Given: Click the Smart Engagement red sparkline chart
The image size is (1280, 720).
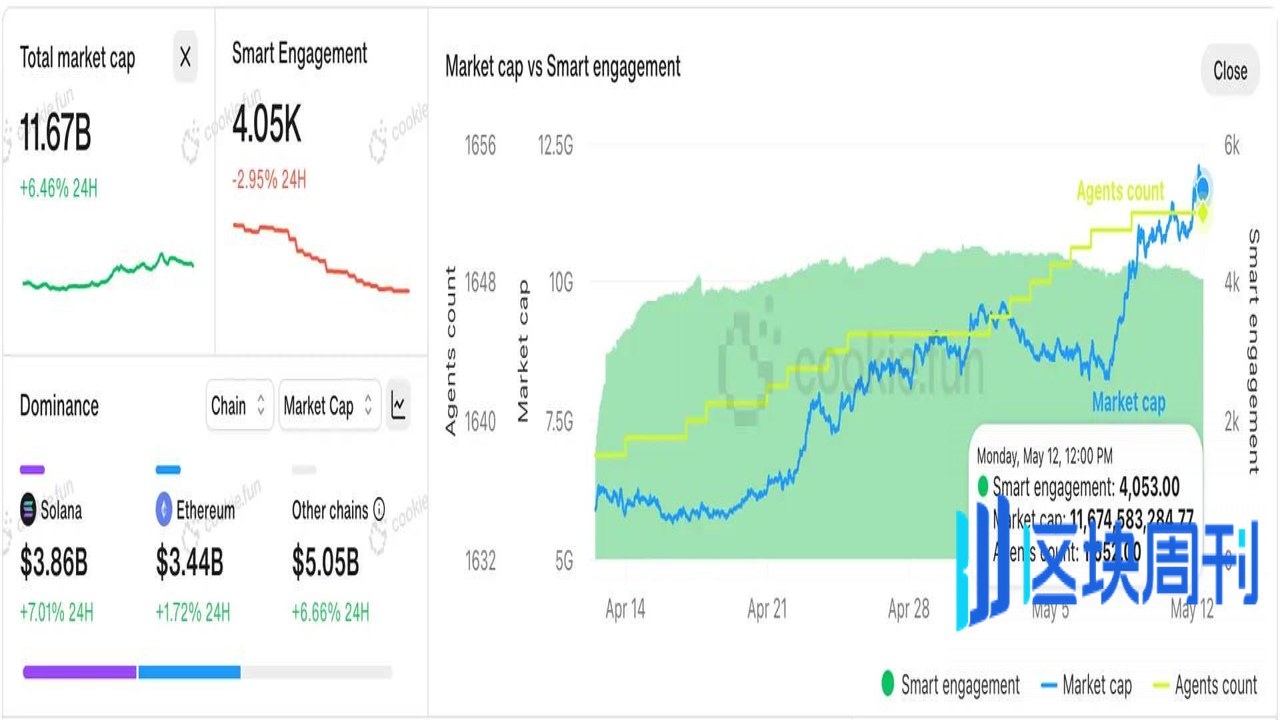Looking at the screenshot, I should click(x=321, y=258).
